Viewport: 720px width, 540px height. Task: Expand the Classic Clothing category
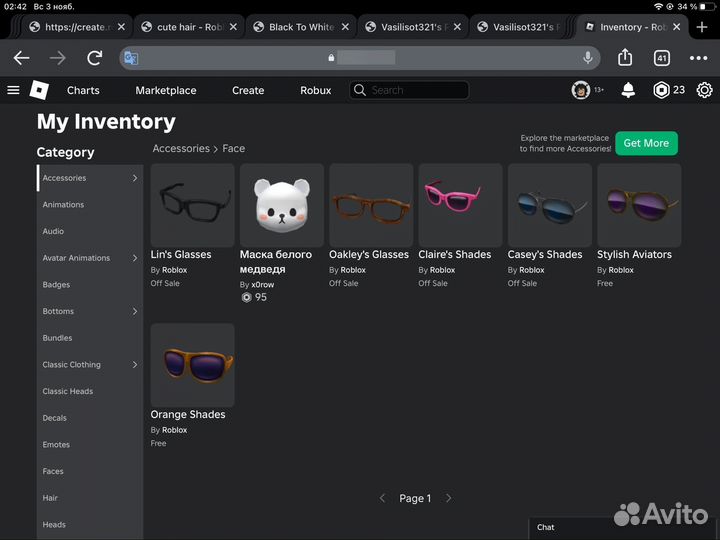pyautogui.click(x=135, y=365)
